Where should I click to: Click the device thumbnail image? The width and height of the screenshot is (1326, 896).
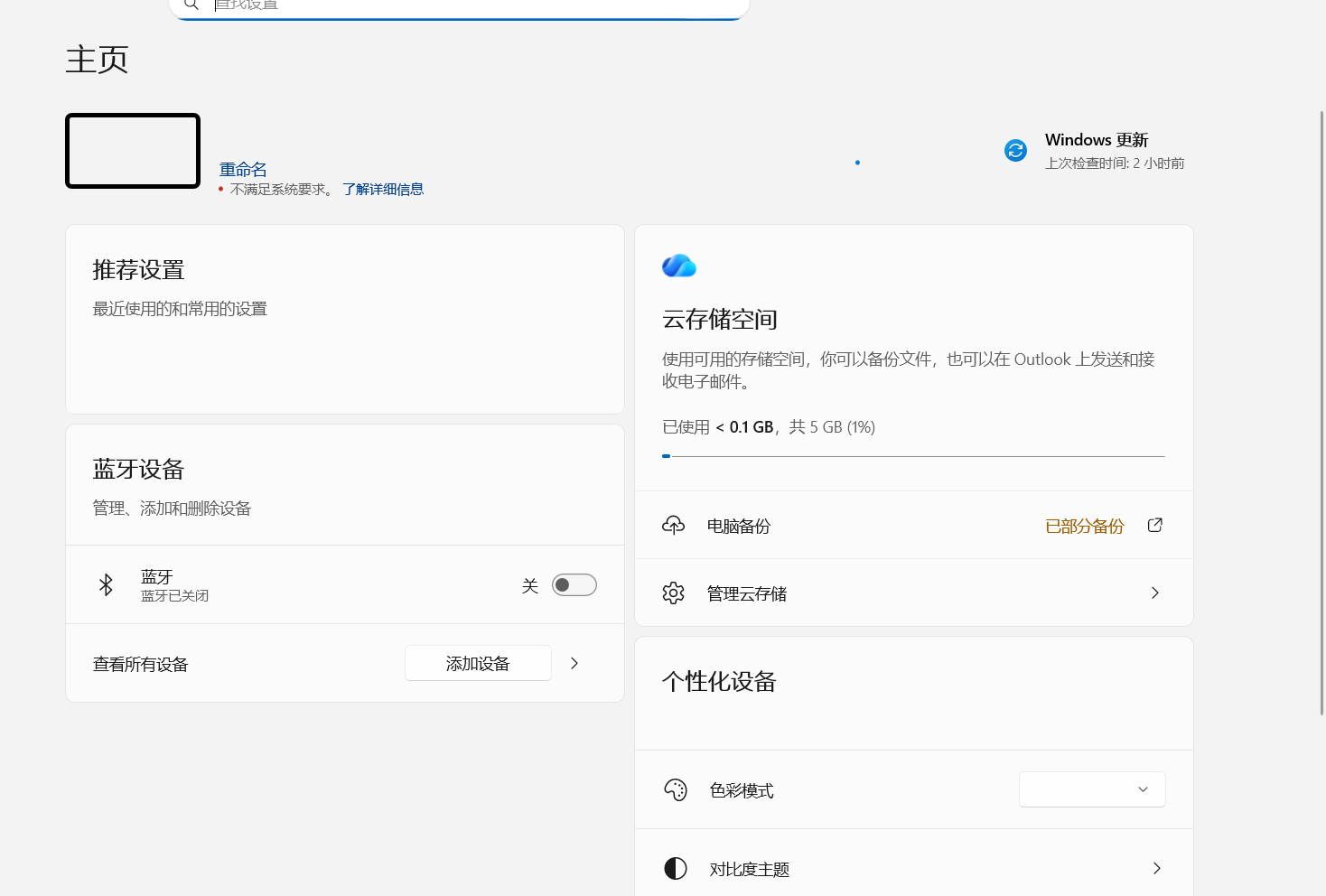133,151
